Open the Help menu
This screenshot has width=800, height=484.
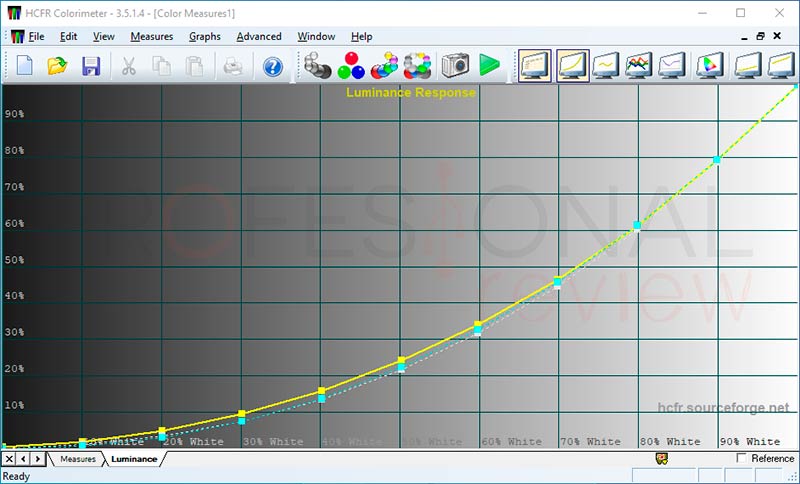click(x=361, y=37)
